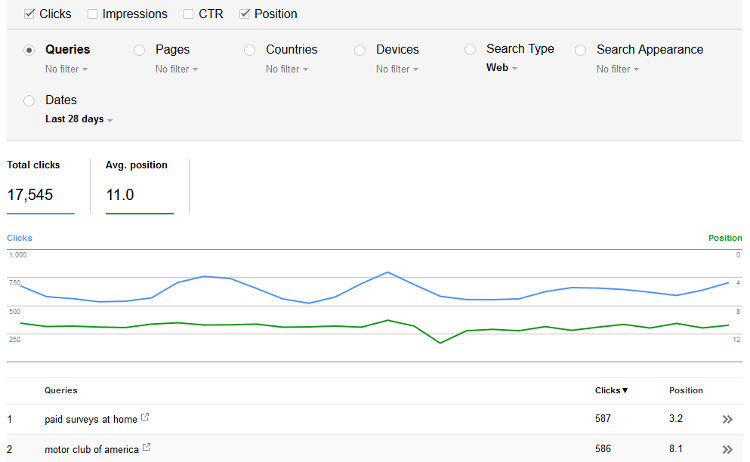The height and width of the screenshot is (462, 750).
Task: Select the Dates radio button
Action: [29, 100]
